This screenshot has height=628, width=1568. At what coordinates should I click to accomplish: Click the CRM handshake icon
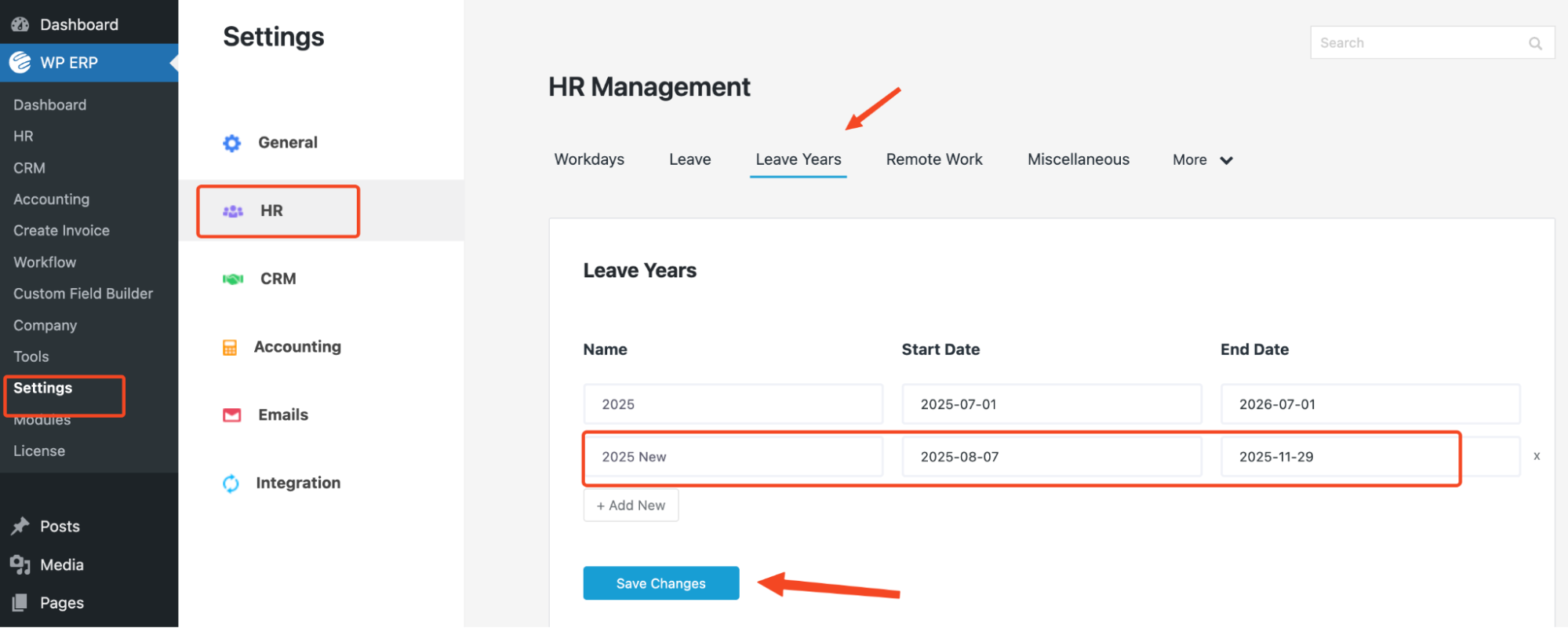click(x=233, y=279)
